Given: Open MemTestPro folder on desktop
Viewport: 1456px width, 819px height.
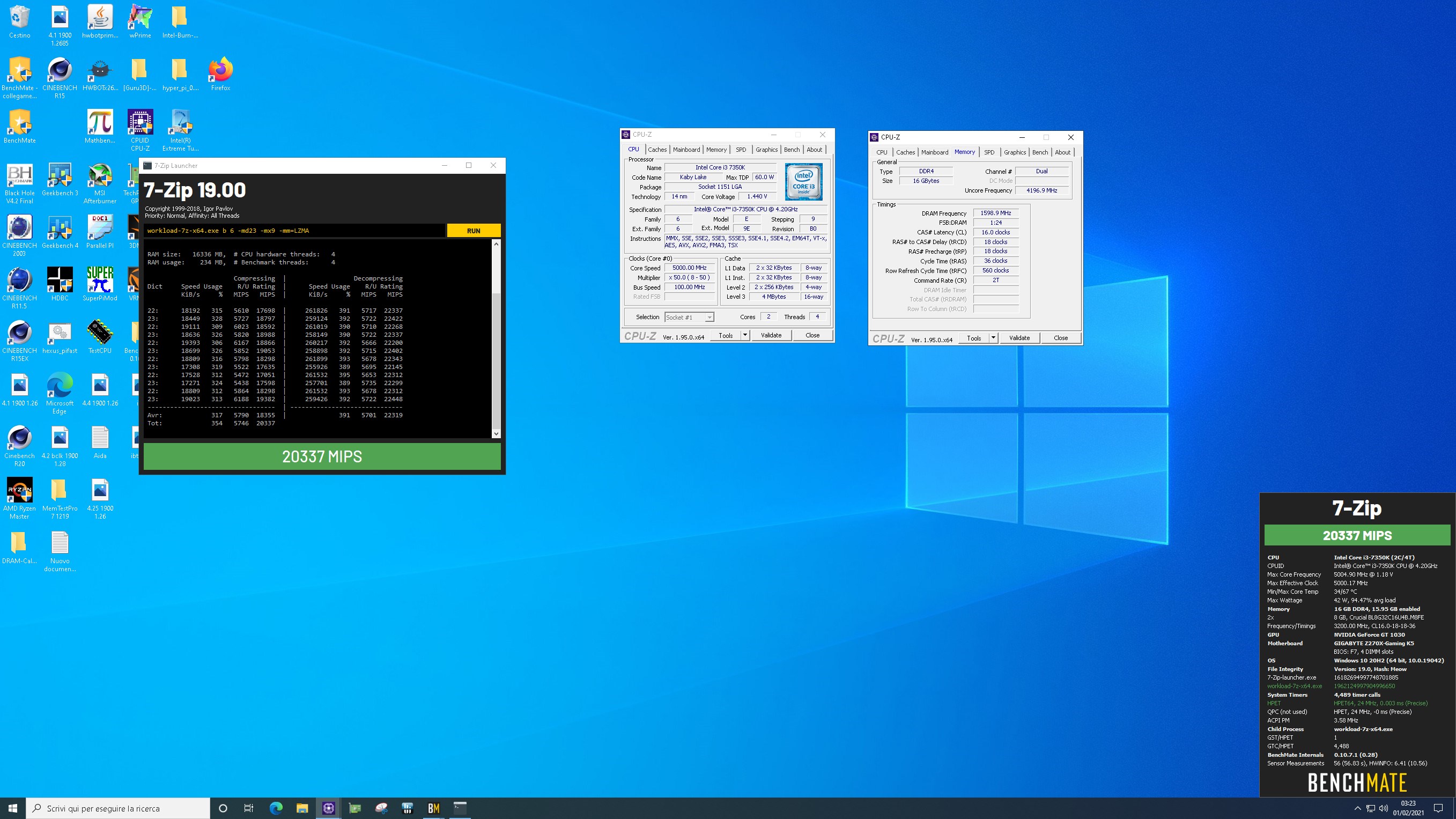Looking at the screenshot, I should pyautogui.click(x=60, y=498).
